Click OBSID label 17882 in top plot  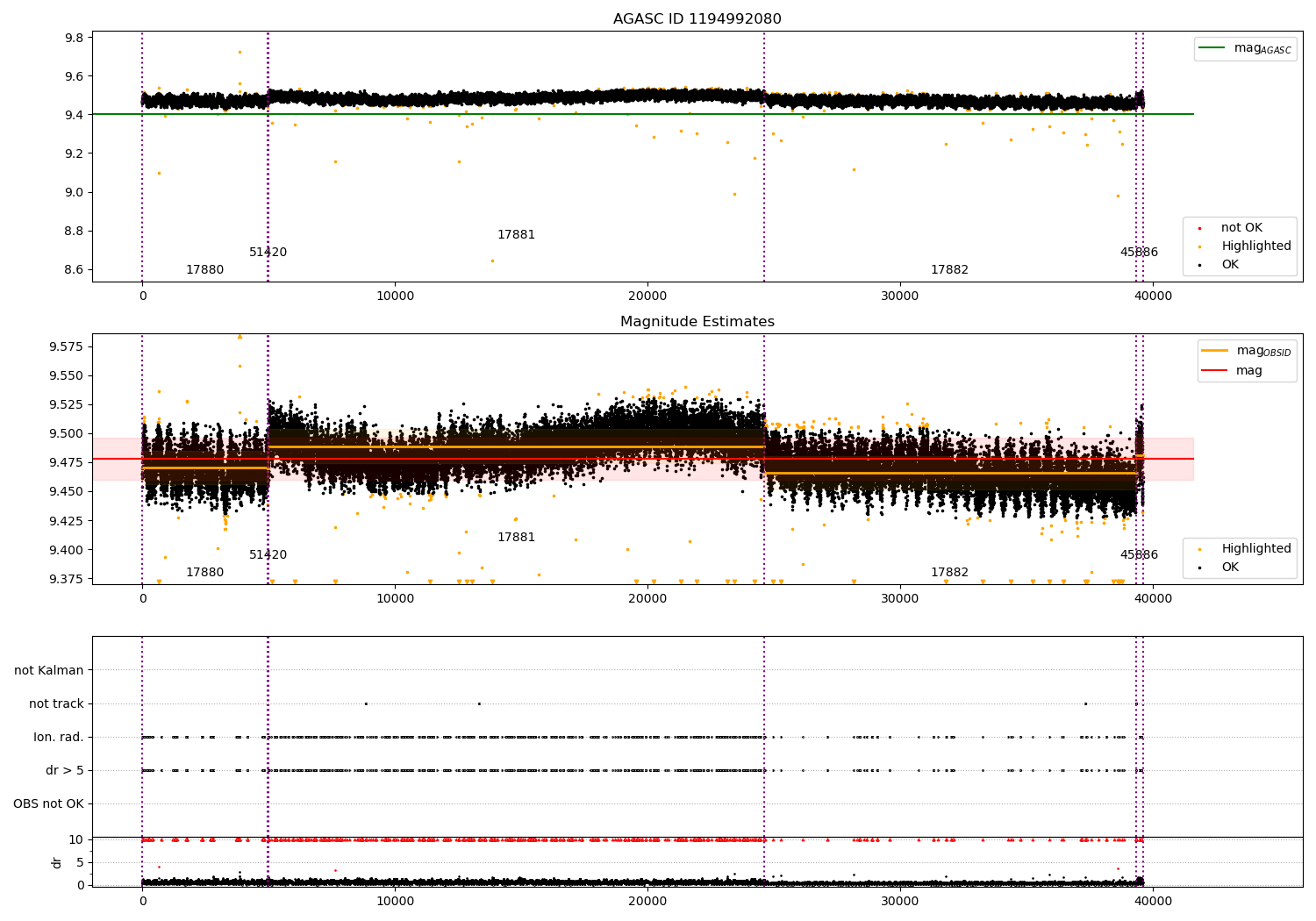(x=949, y=270)
